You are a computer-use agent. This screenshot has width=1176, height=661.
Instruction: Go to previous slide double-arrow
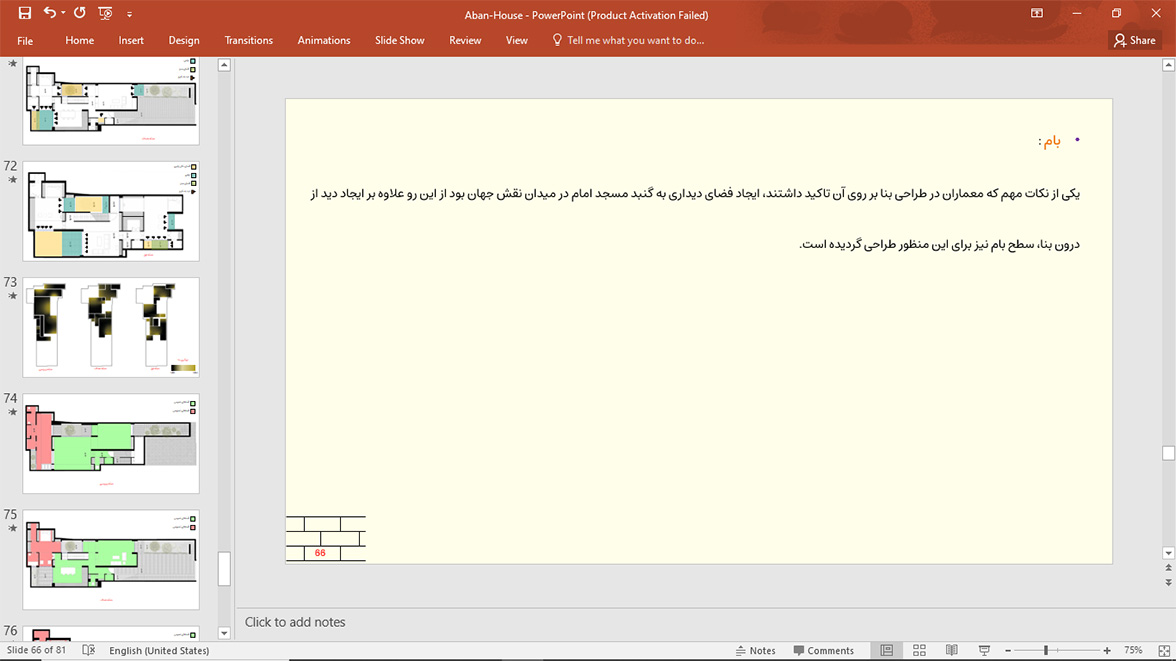pyautogui.click(x=1168, y=568)
